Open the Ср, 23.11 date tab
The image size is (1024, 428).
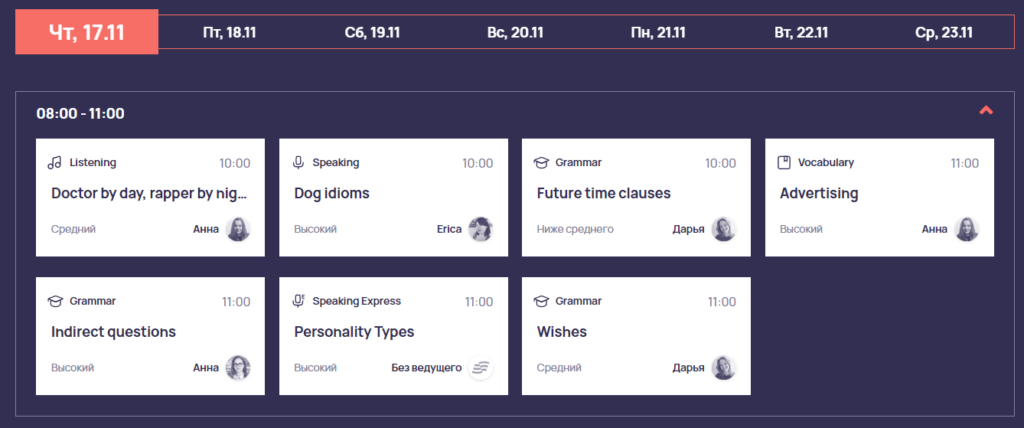[944, 32]
